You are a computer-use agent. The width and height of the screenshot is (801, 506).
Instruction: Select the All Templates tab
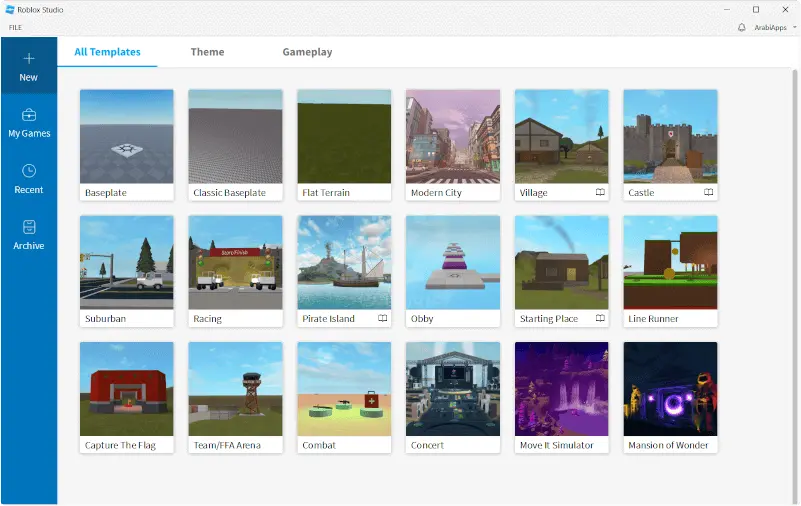[x=107, y=52]
